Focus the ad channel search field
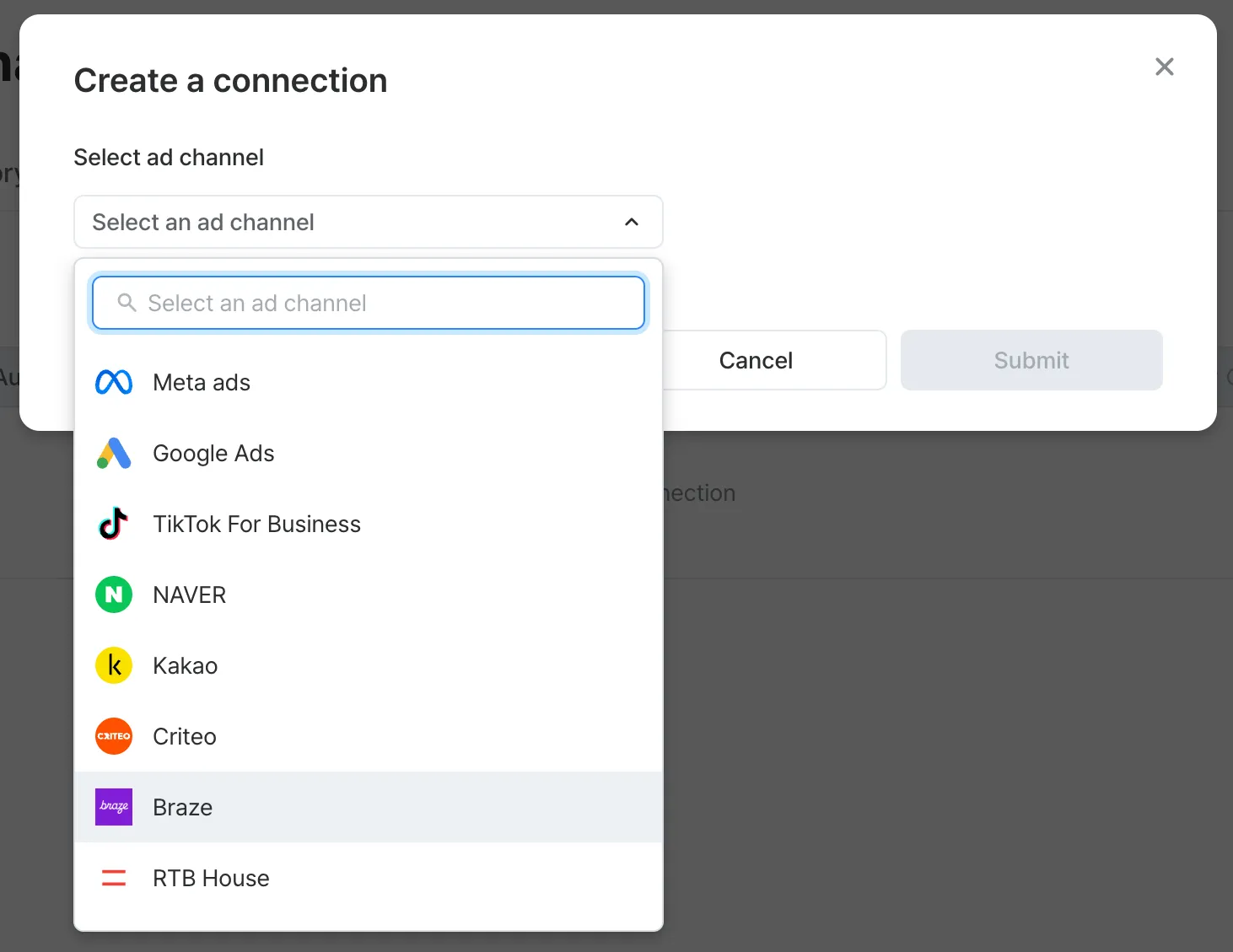This screenshot has width=1233, height=952. pyautogui.click(x=369, y=303)
